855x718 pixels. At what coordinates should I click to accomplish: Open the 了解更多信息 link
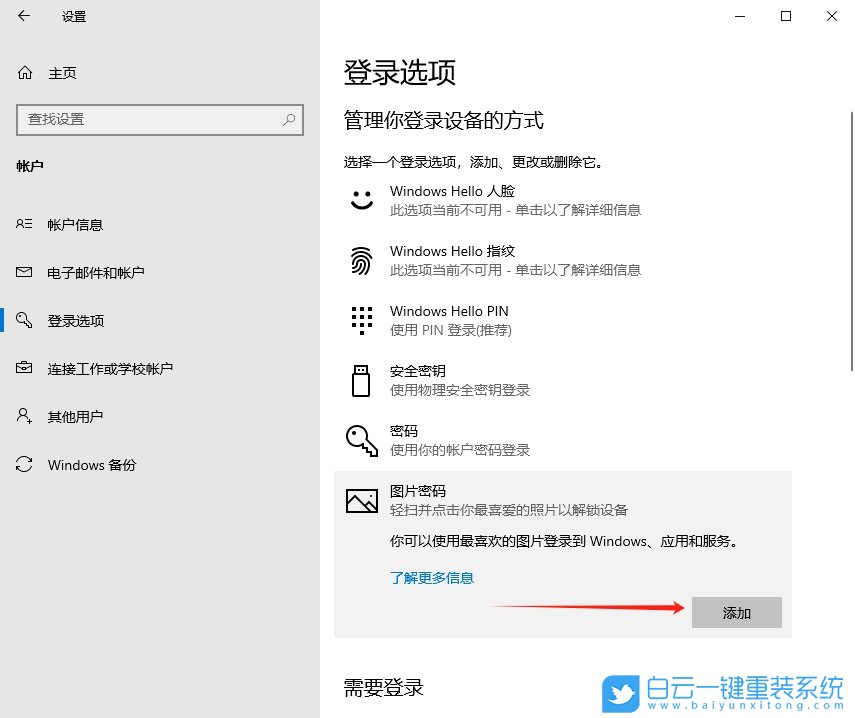(x=432, y=578)
